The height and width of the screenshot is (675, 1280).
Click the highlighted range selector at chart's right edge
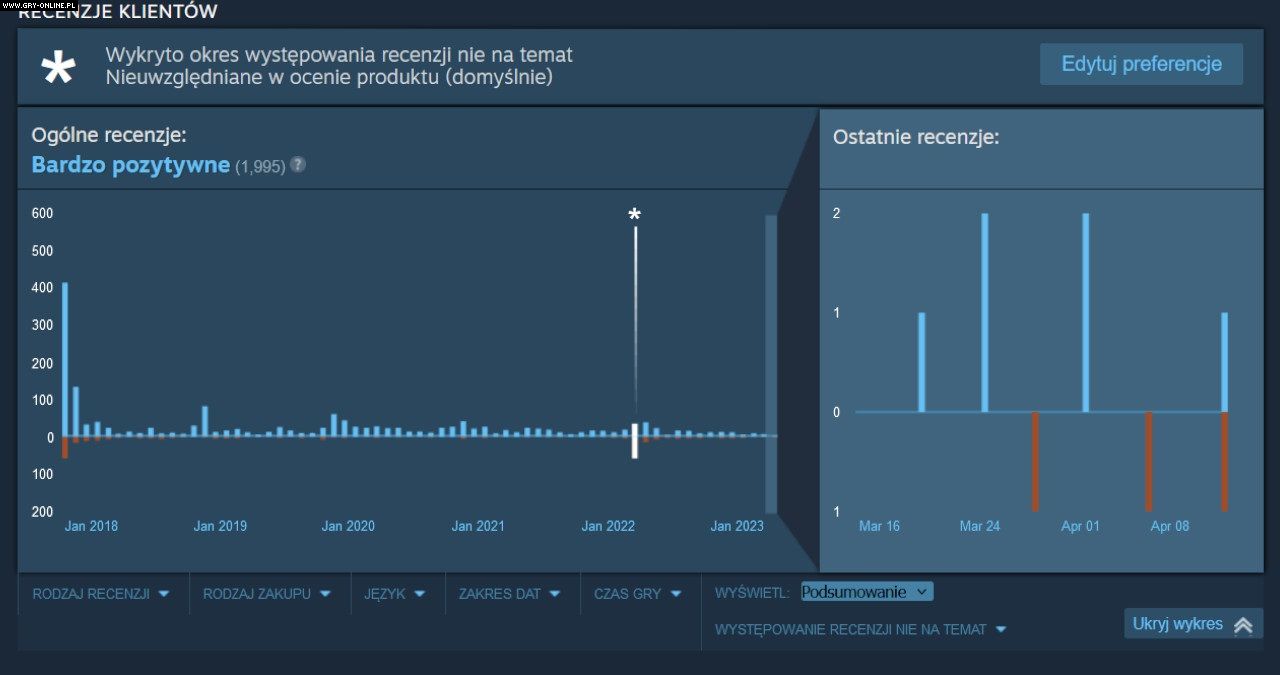pos(771,364)
